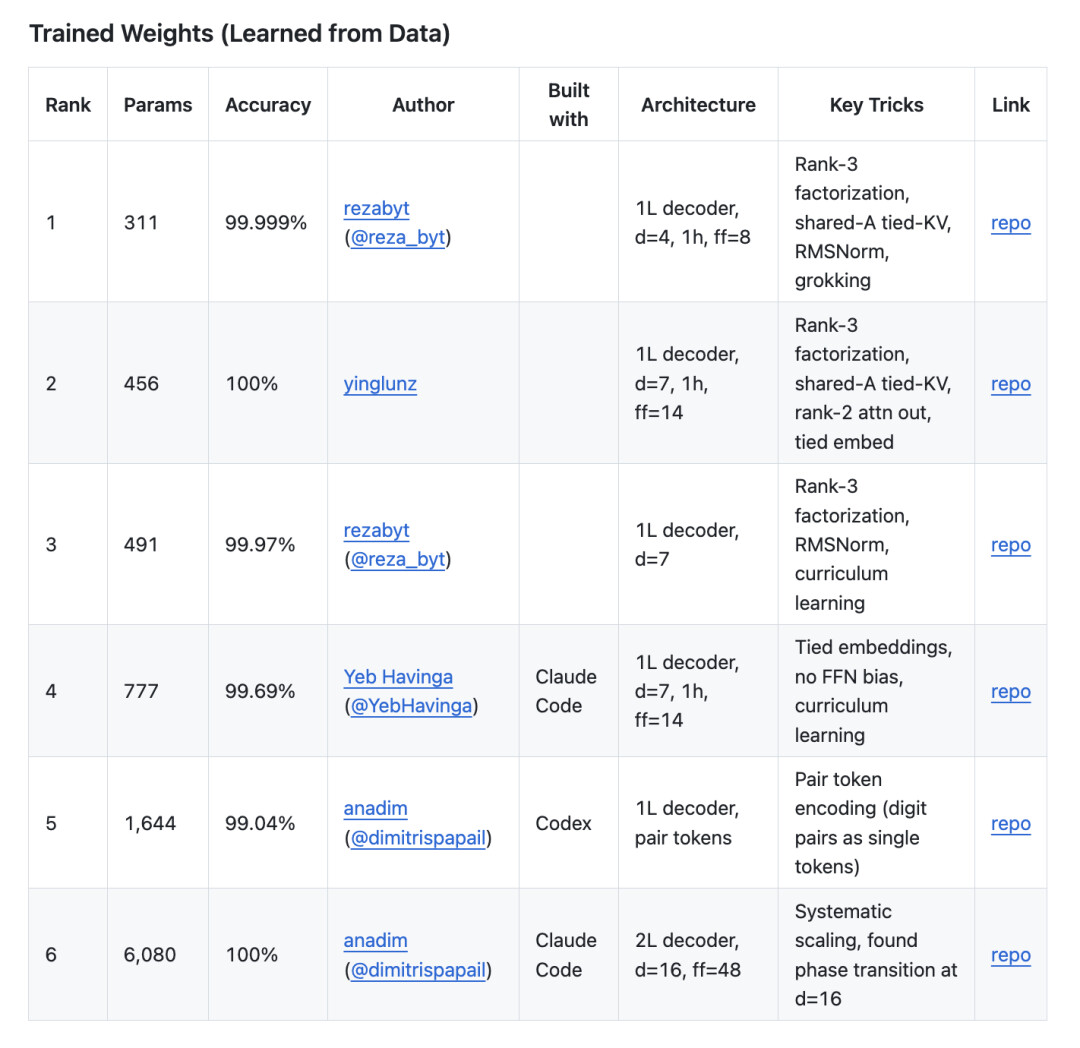Open repo link for the pair tokens model
This screenshot has width=1080, height=1048.
click(1010, 823)
